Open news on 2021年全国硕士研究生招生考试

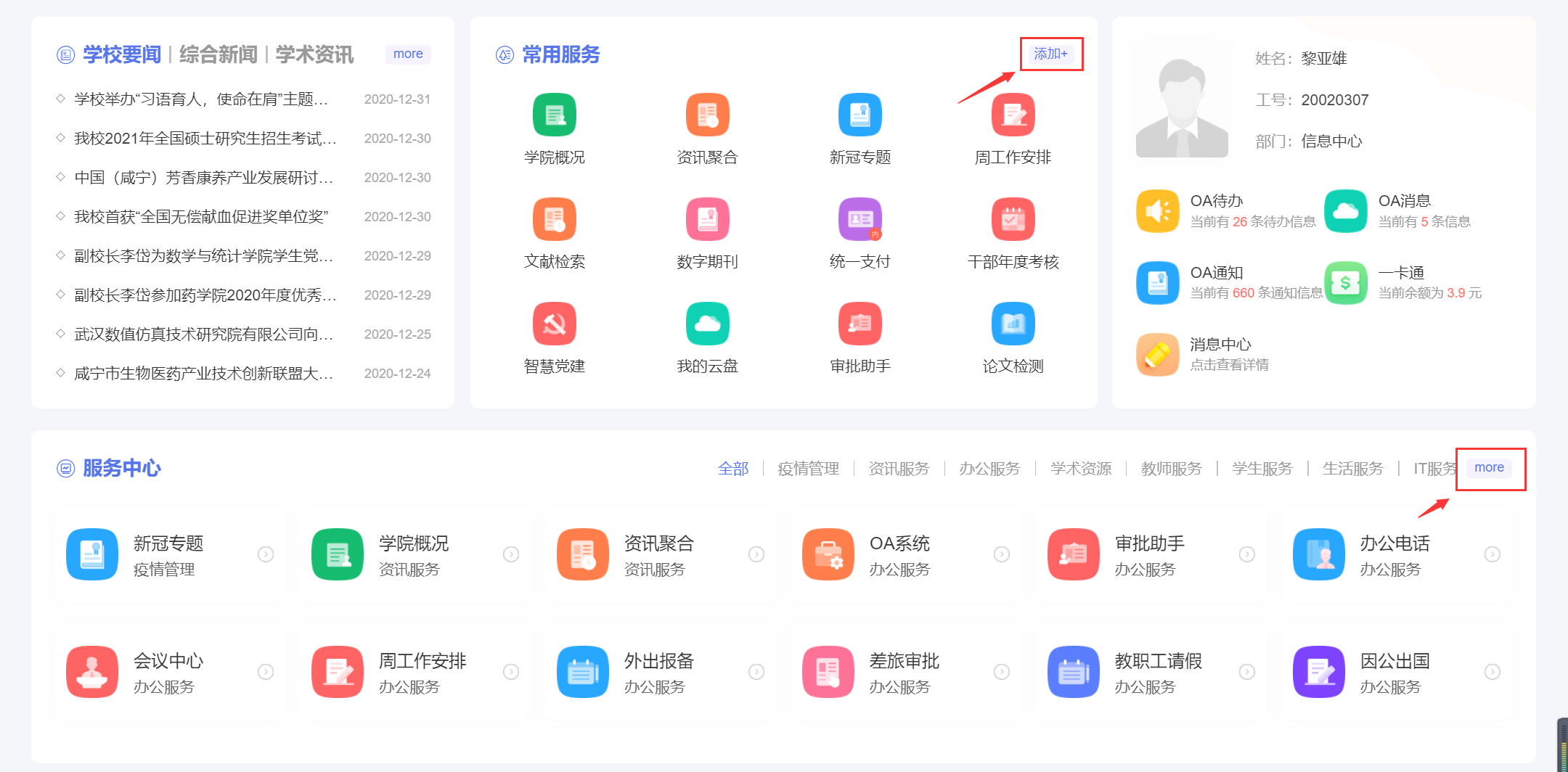(x=205, y=139)
